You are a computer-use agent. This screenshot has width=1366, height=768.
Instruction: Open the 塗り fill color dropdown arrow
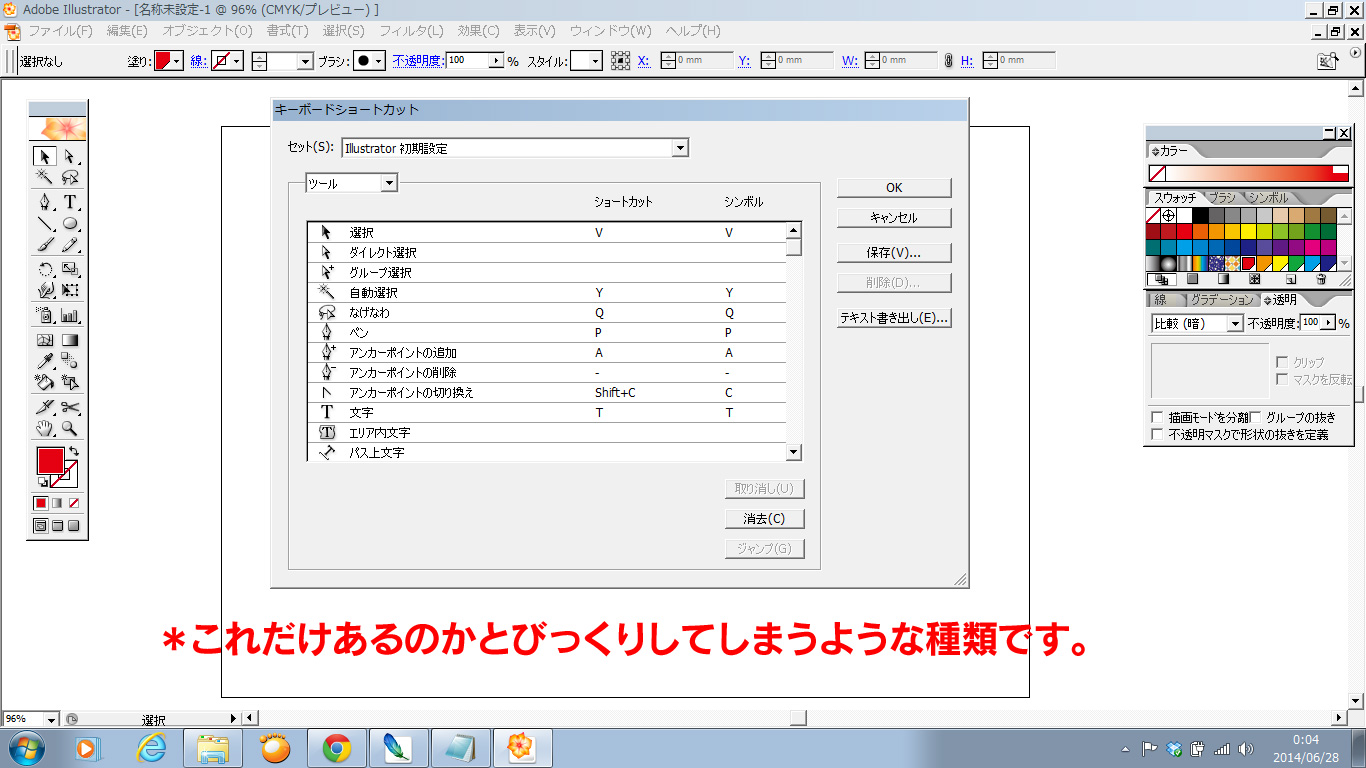(177, 61)
